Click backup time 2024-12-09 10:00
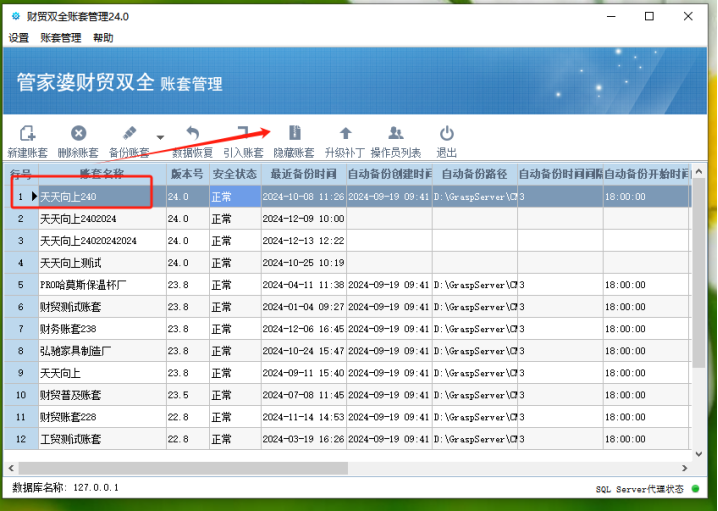718x511 pixels. (x=303, y=219)
